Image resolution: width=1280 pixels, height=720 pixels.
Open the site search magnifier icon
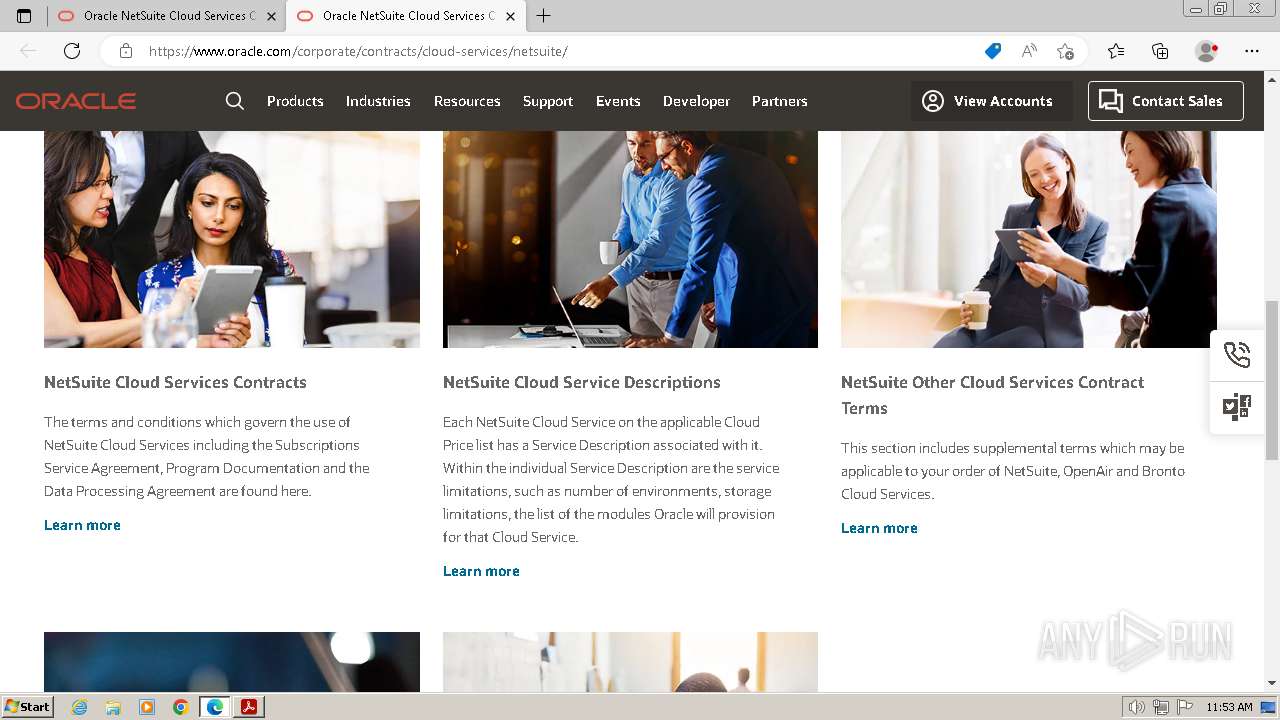[235, 101]
